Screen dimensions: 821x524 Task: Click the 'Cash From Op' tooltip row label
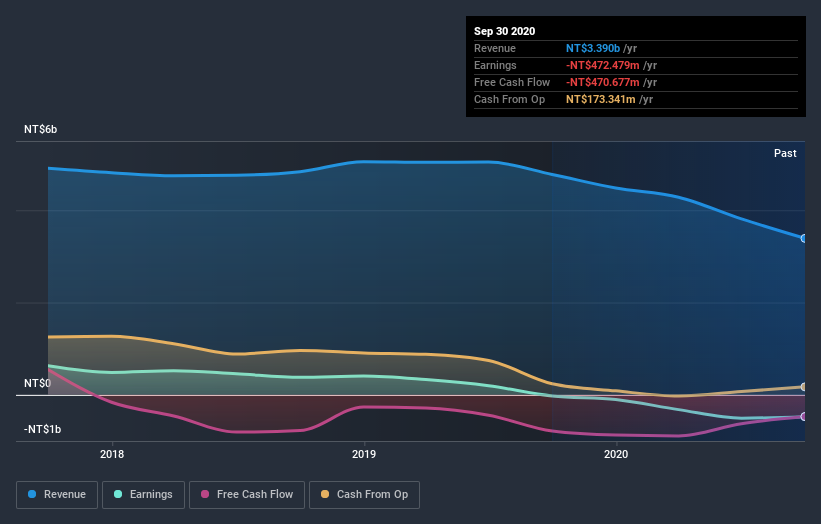(x=509, y=99)
